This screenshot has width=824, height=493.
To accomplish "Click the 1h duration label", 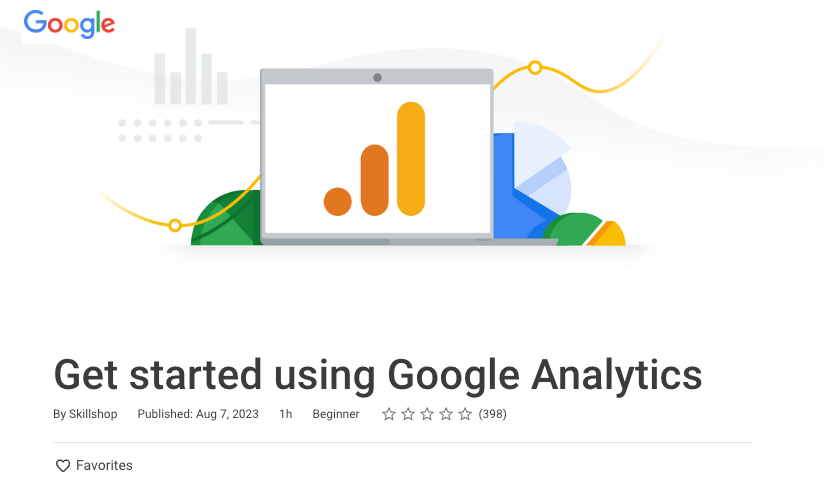I will (x=285, y=414).
